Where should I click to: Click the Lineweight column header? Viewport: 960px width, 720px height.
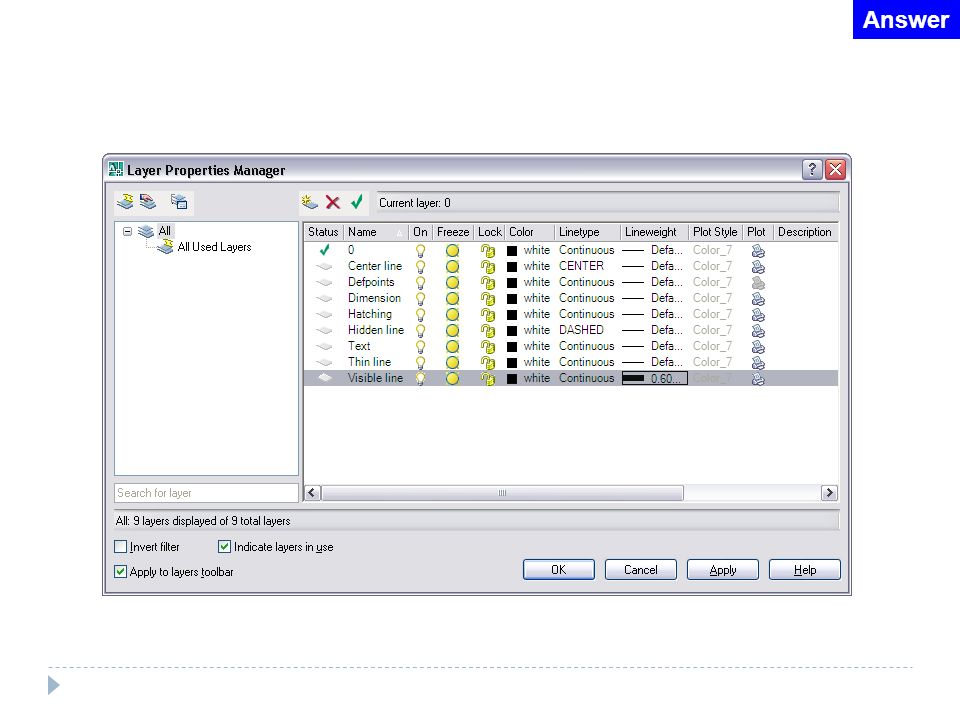point(654,232)
